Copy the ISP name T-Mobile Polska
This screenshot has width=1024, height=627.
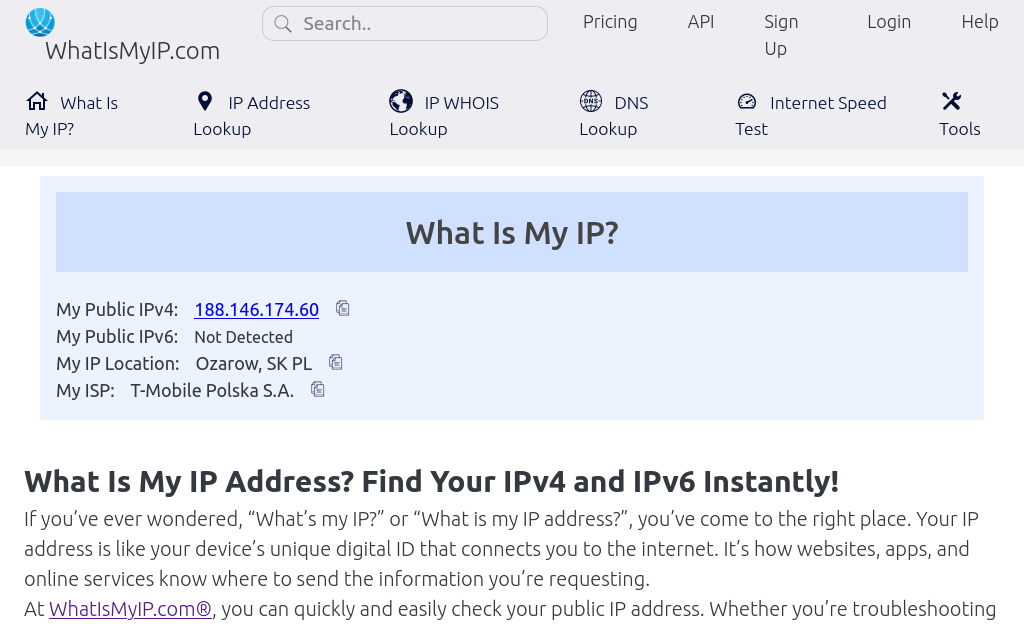pos(318,389)
